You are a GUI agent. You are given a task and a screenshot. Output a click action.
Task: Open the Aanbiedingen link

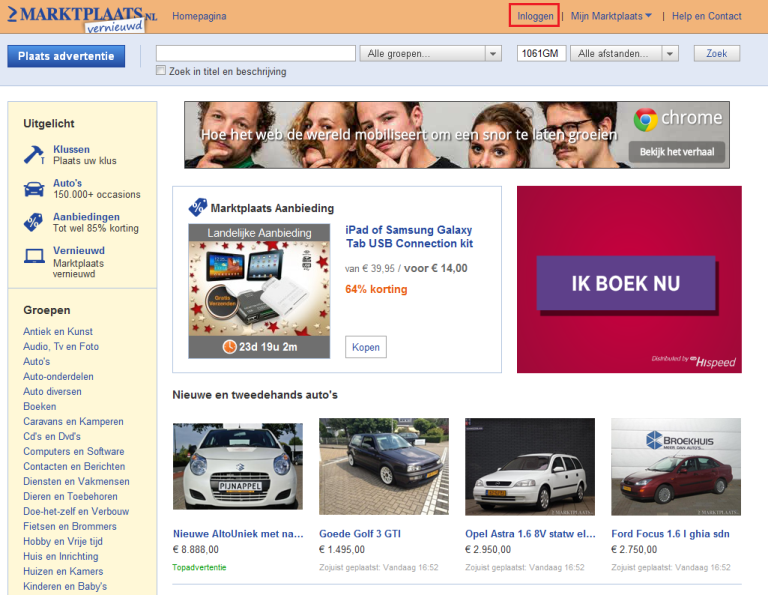click(x=86, y=217)
